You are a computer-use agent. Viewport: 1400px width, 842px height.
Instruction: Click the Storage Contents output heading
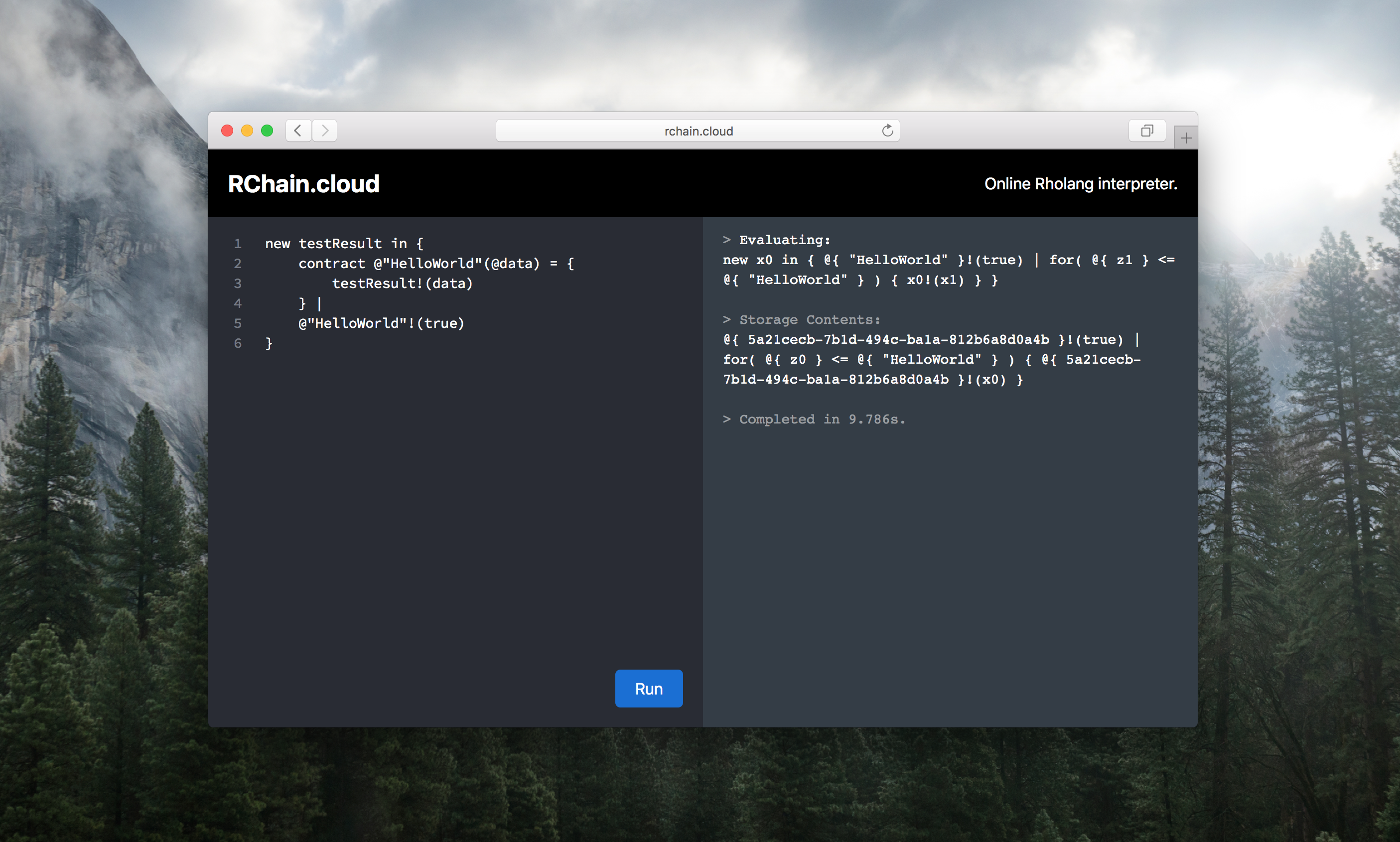click(x=809, y=319)
